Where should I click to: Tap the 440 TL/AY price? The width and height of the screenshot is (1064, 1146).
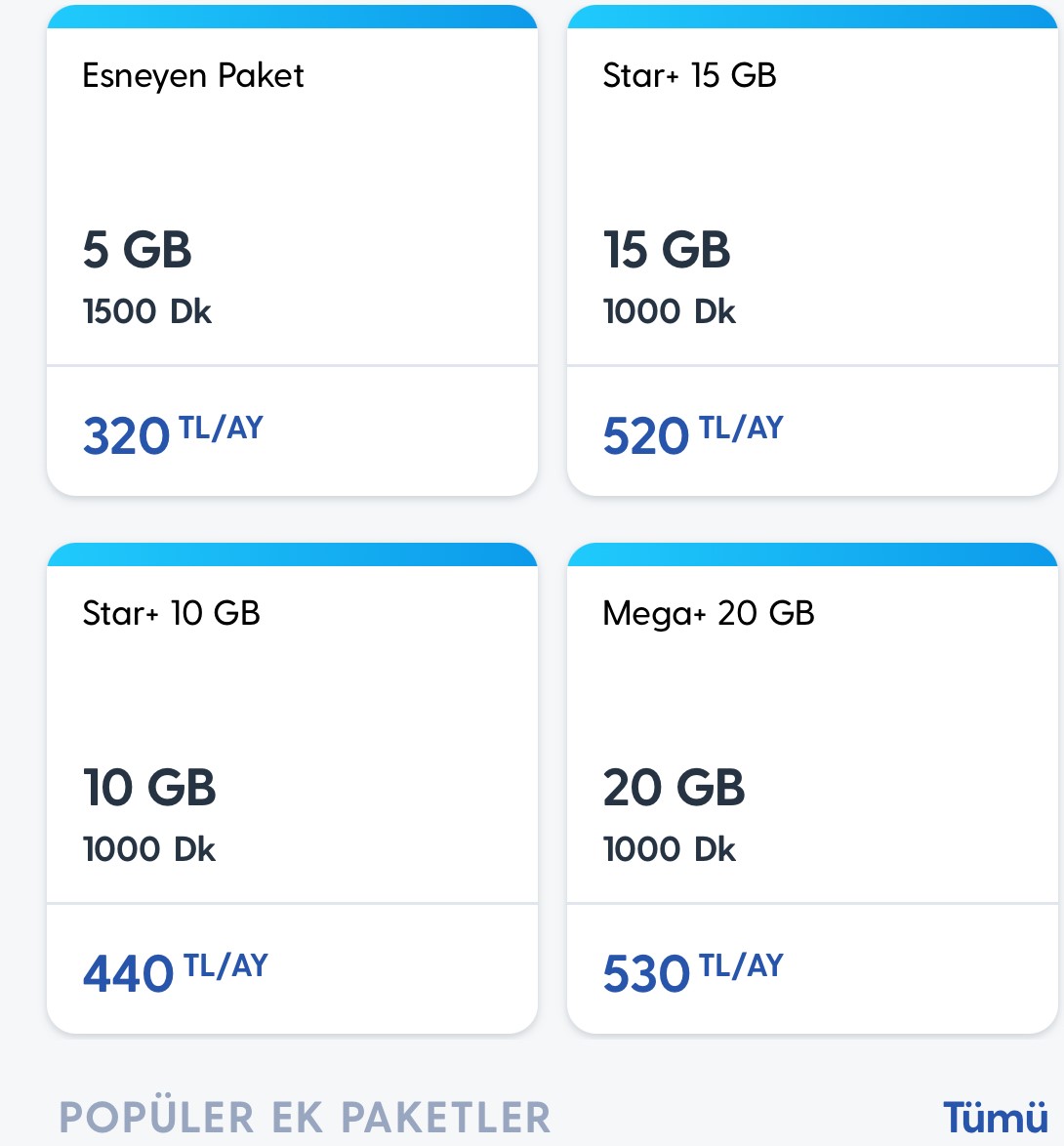[x=176, y=972]
